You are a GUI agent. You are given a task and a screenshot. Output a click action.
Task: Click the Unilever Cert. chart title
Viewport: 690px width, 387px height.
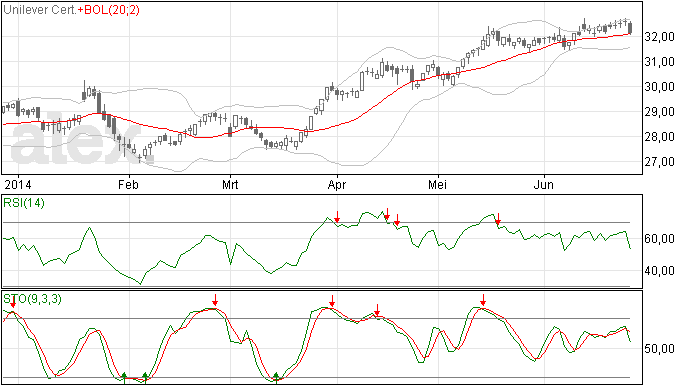40,10
